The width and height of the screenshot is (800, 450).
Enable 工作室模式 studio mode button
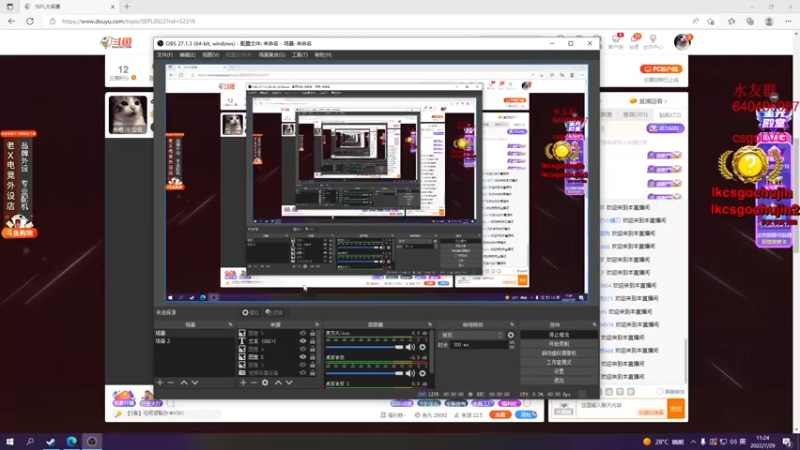(559, 362)
